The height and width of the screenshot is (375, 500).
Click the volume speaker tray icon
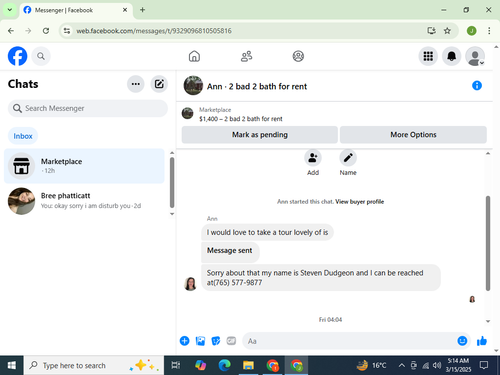click(437, 365)
